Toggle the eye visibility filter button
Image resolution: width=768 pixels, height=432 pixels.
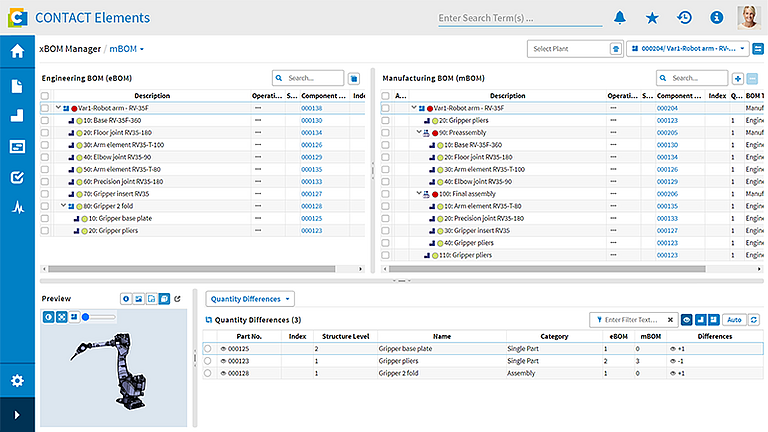pyautogui.click(x=687, y=320)
